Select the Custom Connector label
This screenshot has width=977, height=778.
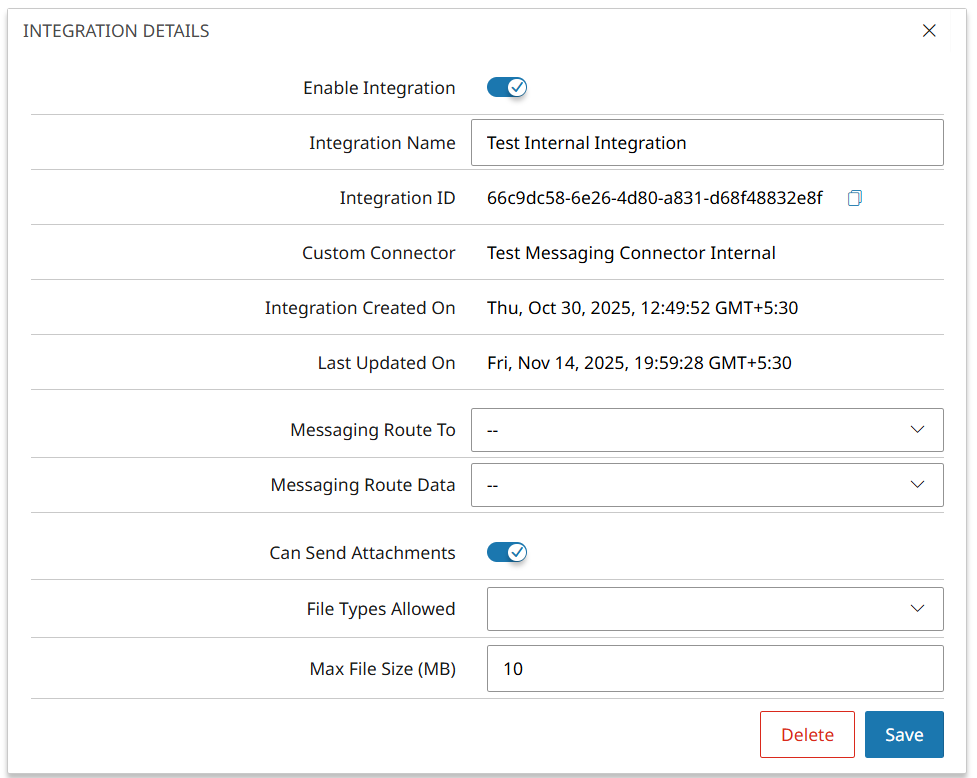pos(378,253)
